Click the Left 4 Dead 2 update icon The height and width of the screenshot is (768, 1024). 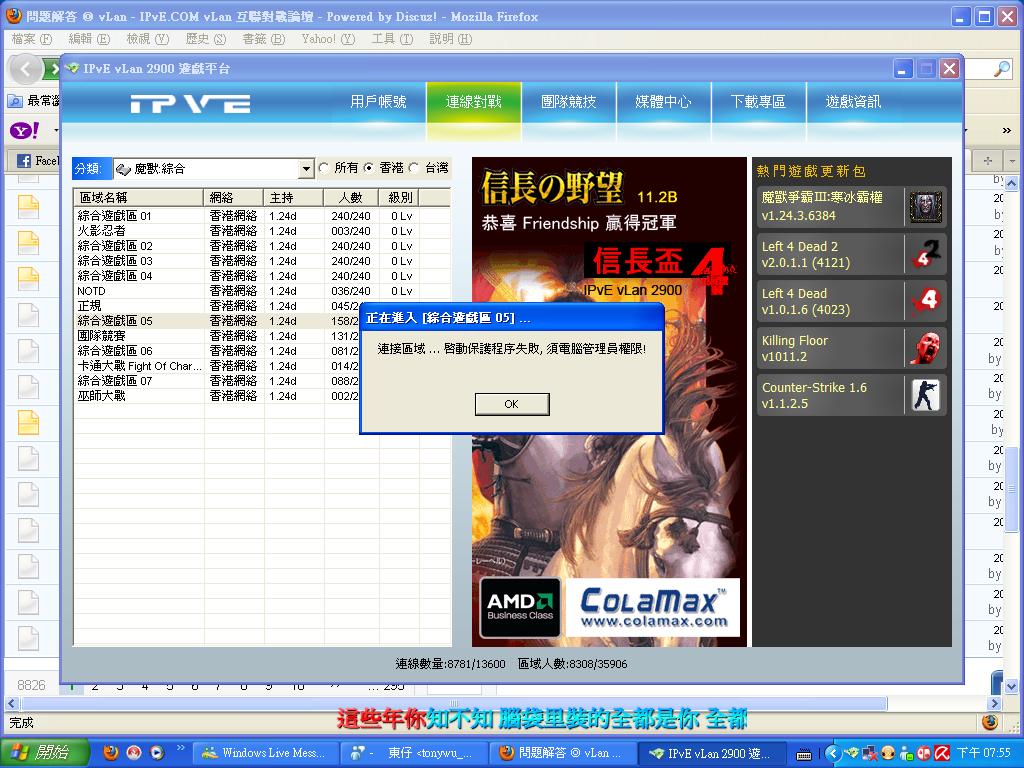tap(925, 254)
